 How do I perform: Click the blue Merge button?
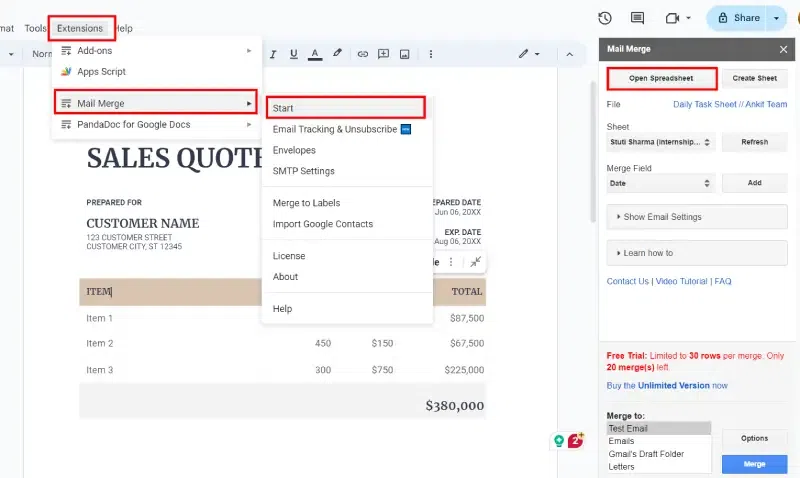(755, 464)
